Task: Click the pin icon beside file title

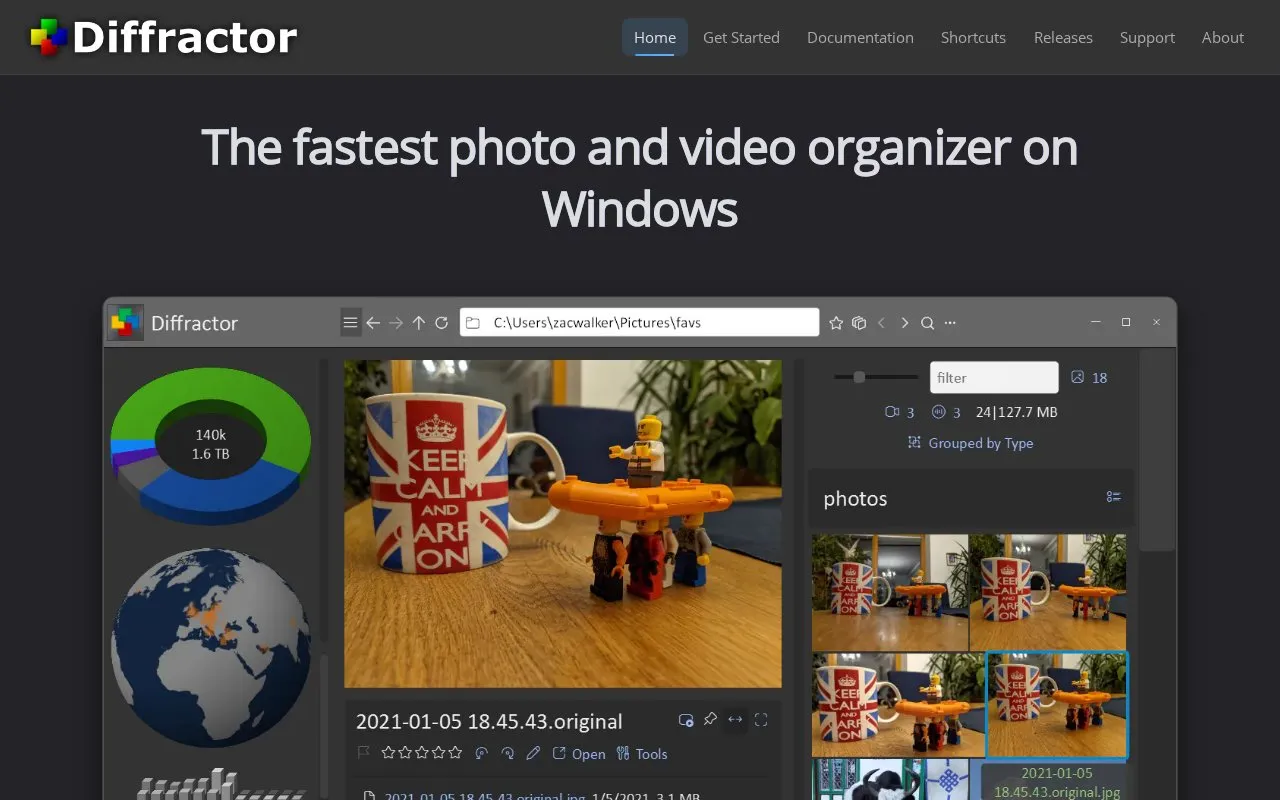Action: point(710,719)
